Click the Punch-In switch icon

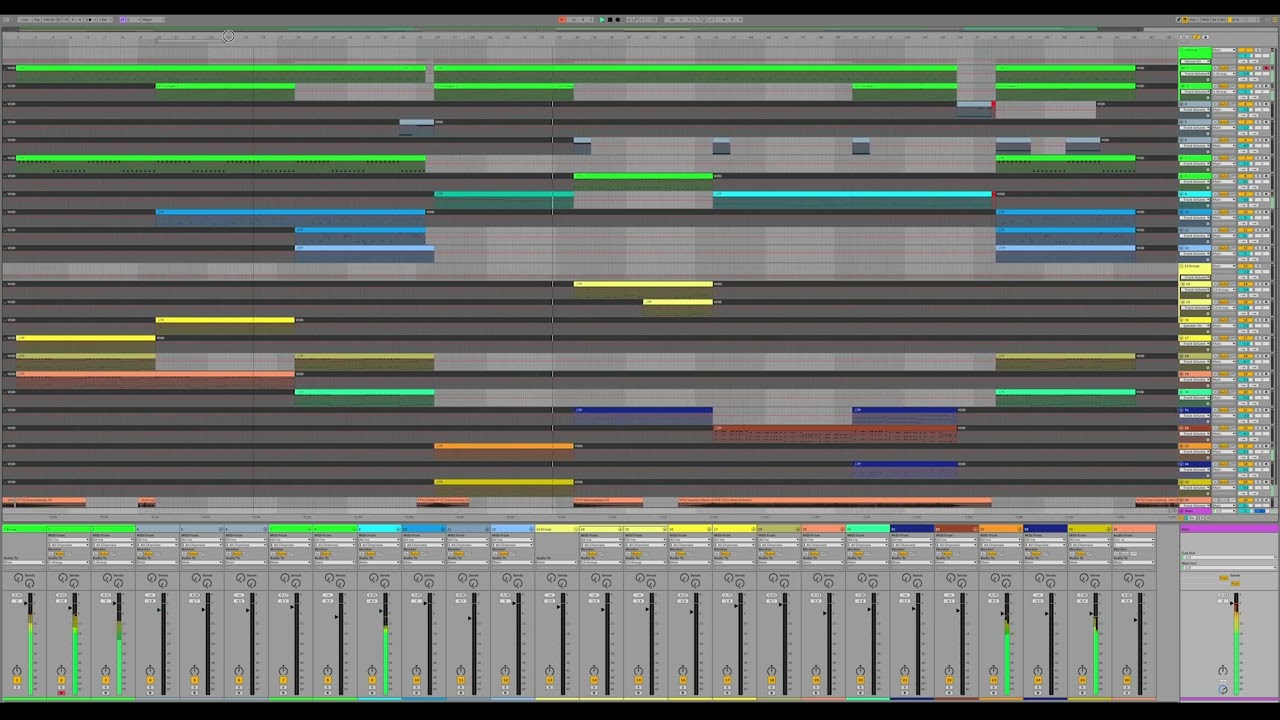[x=696, y=20]
